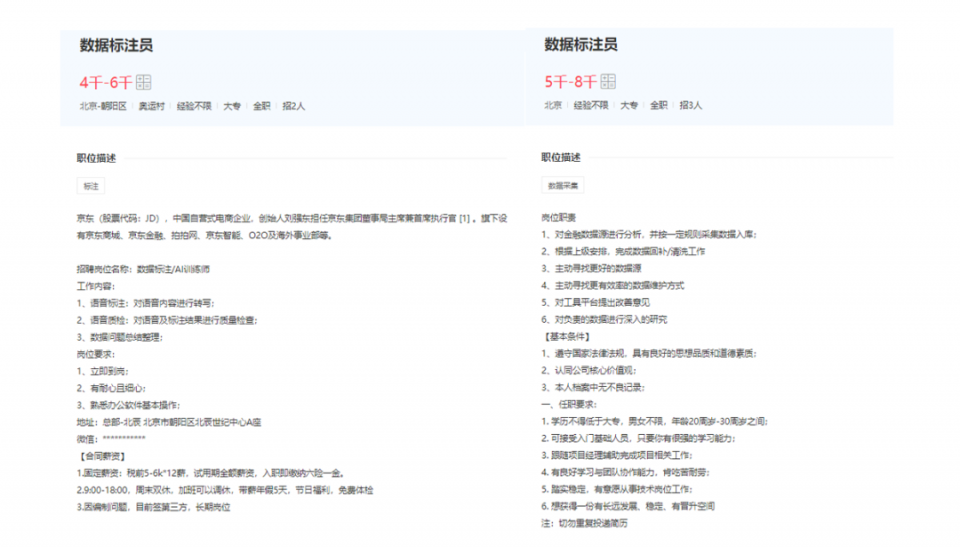The width and height of the screenshot is (960, 547).
Task: Open the left 数据标注员 job title
Action: click(116, 45)
